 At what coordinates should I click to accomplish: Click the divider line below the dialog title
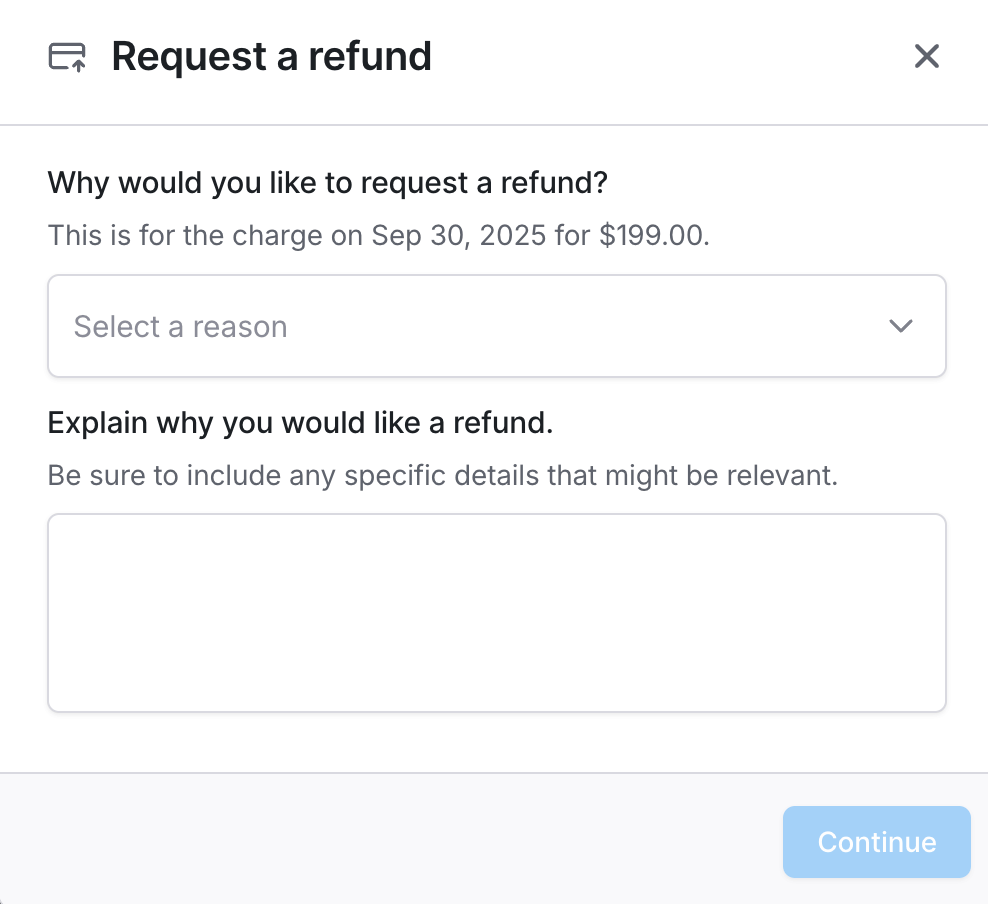point(494,125)
